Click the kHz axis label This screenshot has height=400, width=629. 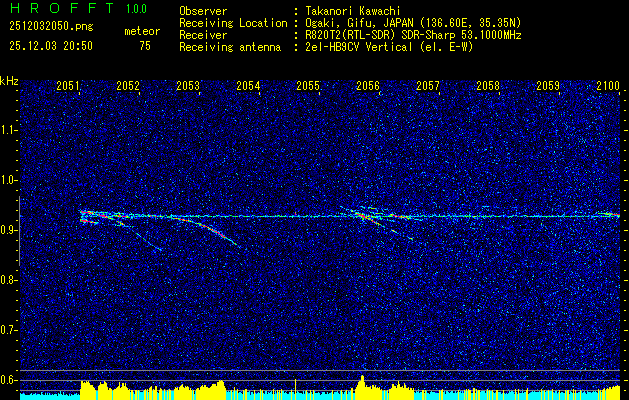(9, 81)
